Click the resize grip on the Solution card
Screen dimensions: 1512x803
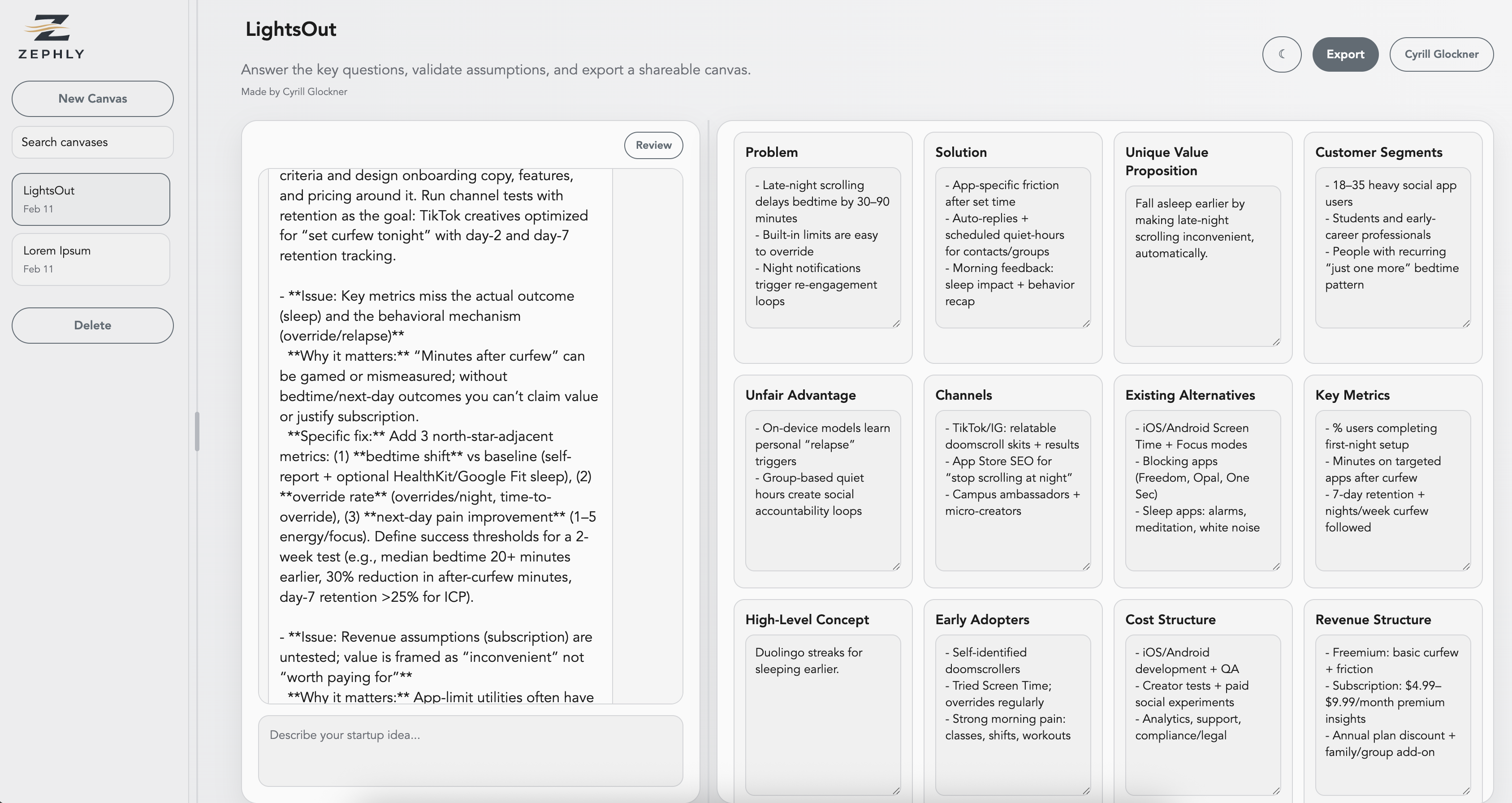(1087, 324)
